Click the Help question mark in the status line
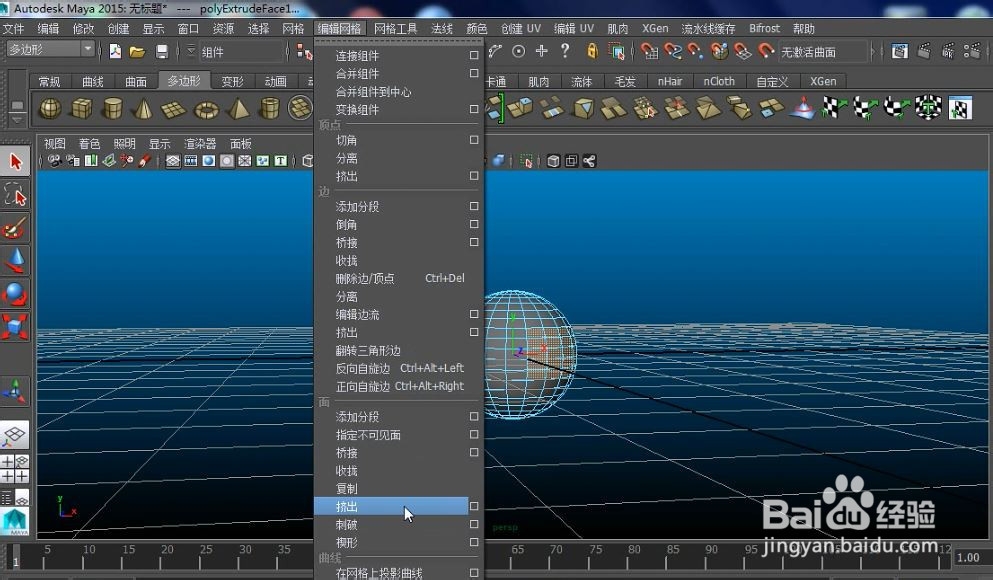Viewport: 993px width, 580px height. click(x=563, y=51)
